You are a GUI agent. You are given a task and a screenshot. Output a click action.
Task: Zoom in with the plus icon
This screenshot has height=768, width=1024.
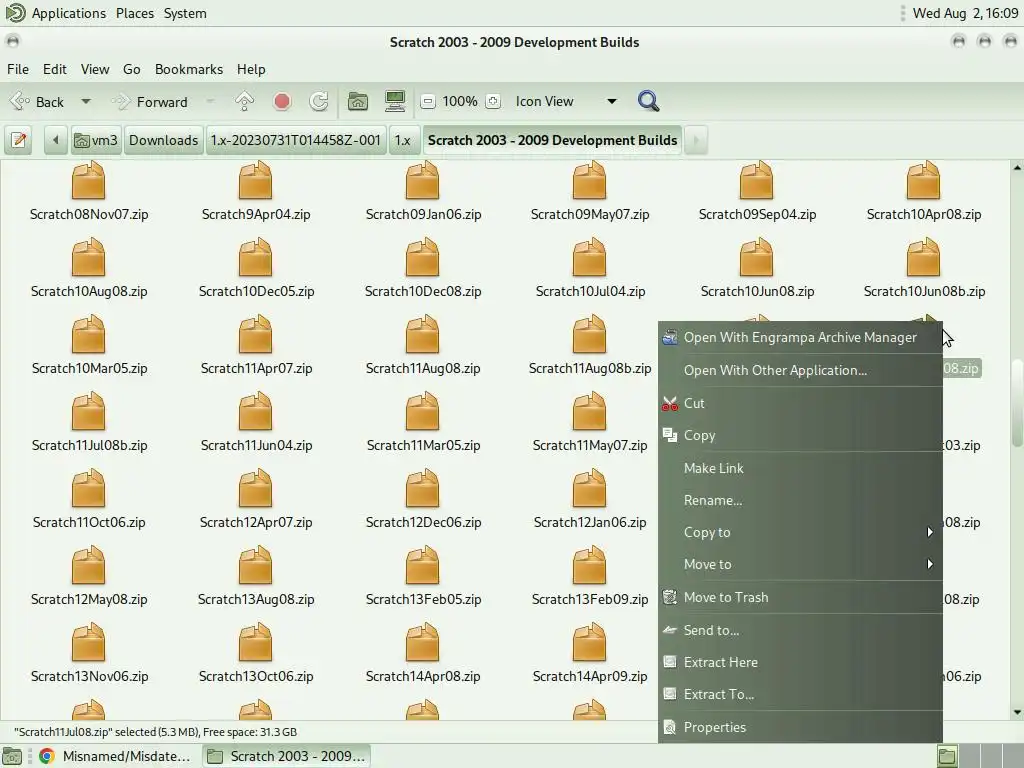point(494,102)
